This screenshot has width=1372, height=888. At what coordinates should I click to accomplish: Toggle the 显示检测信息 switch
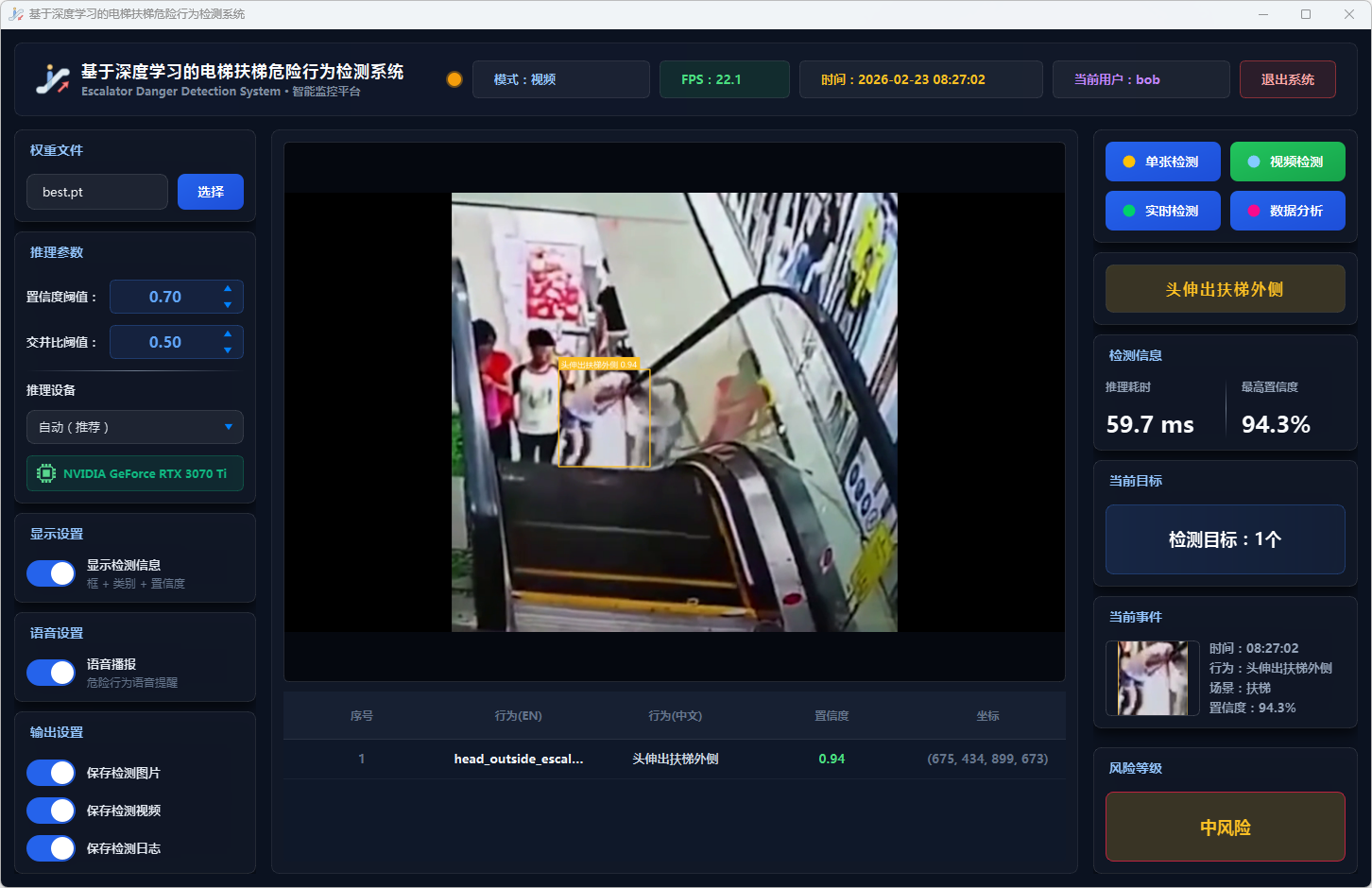click(51, 573)
